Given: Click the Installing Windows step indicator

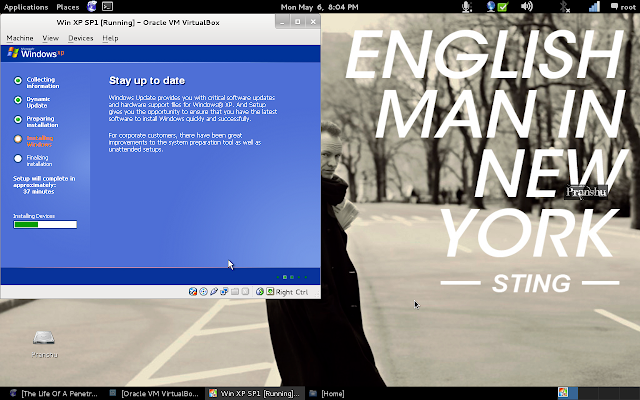Looking at the screenshot, I should (x=18, y=139).
